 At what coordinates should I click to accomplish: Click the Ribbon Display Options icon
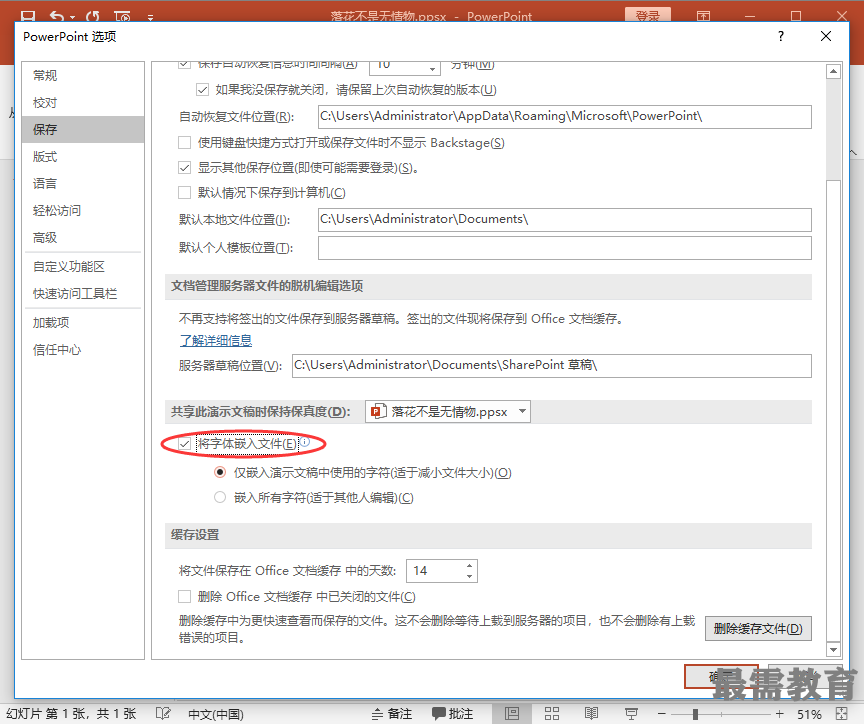click(x=703, y=15)
